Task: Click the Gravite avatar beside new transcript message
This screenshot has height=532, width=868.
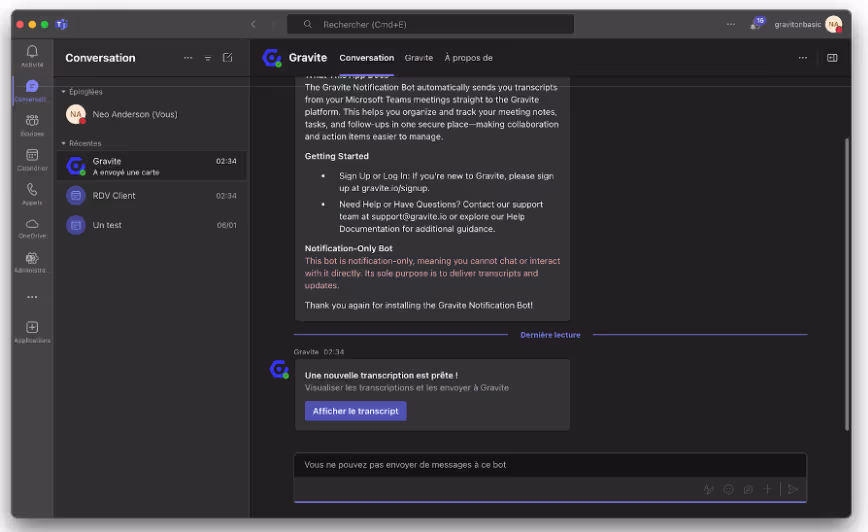Action: pyautogui.click(x=279, y=369)
